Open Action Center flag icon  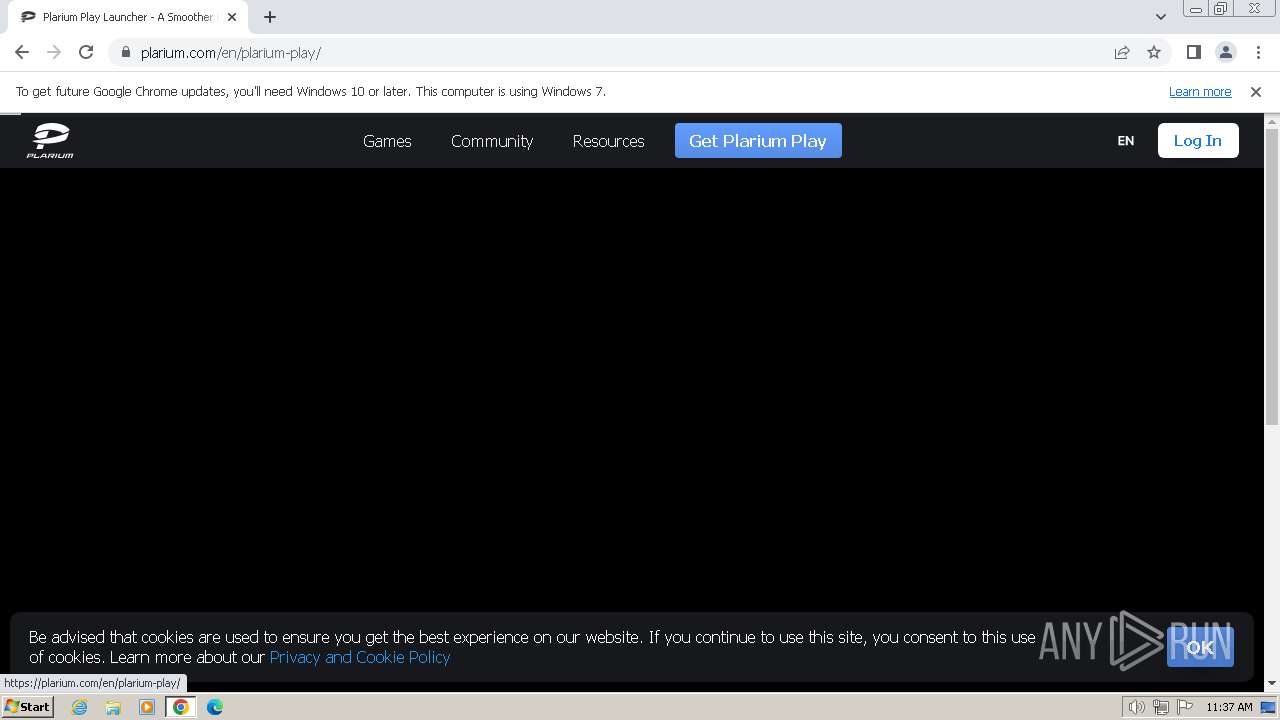pyautogui.click(x=1185, y=707)
